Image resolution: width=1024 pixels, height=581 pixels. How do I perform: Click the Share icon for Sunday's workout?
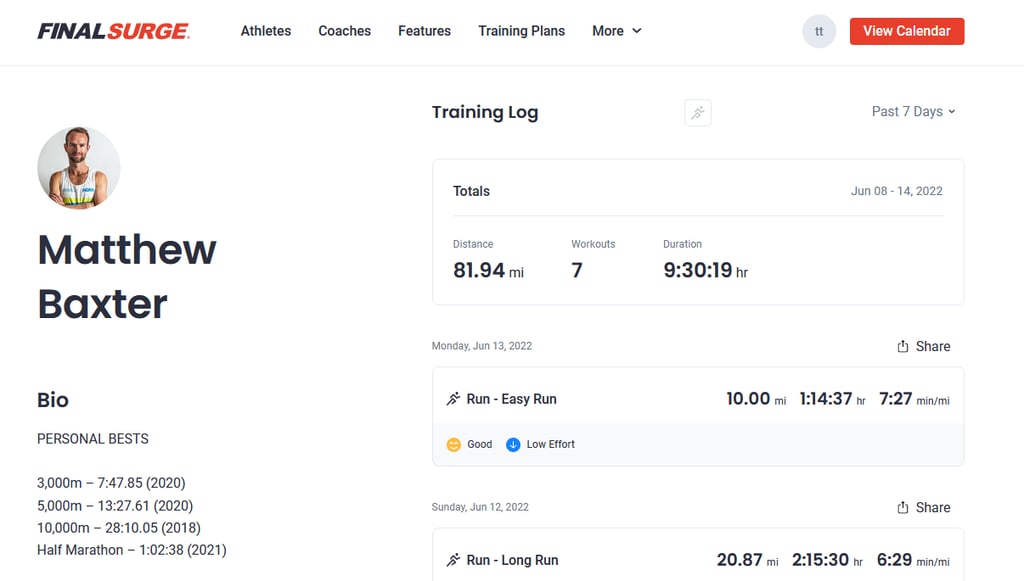pyautogui.click(x=904, y=507)
